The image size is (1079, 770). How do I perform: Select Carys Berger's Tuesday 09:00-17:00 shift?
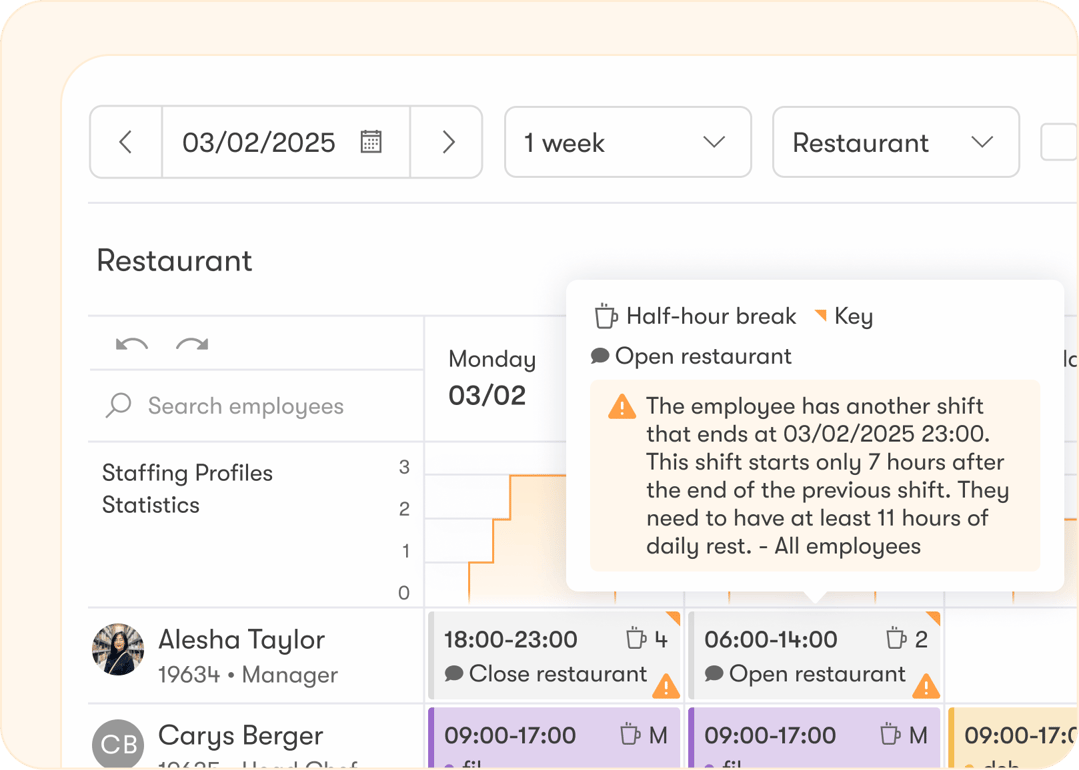[x=814, y=738]
